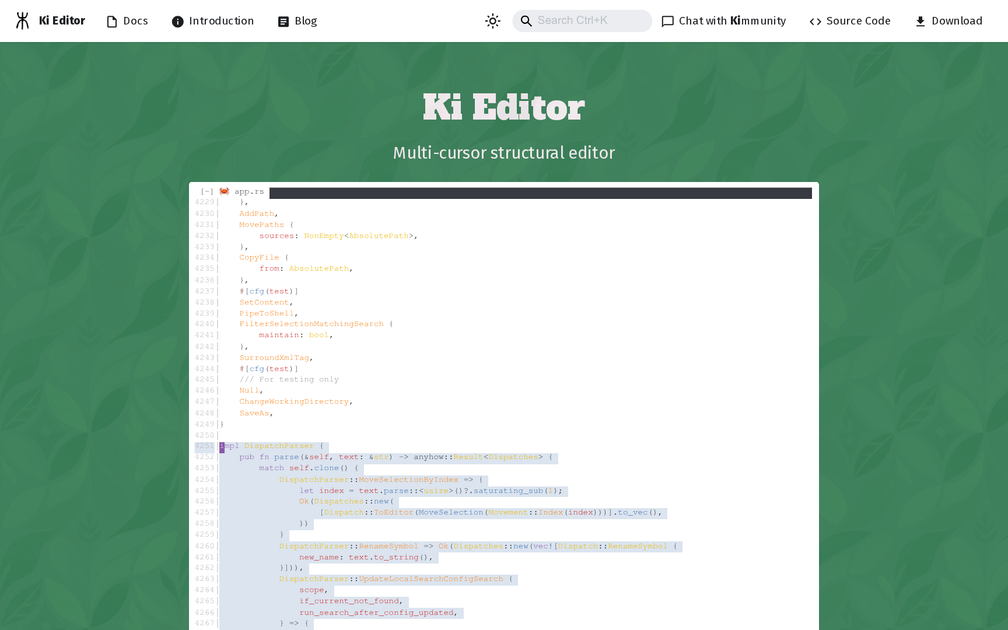This screenshot has height=630, width=1008.
Task: Click the crab Rust icon beside app.rs
Action: 224,192
